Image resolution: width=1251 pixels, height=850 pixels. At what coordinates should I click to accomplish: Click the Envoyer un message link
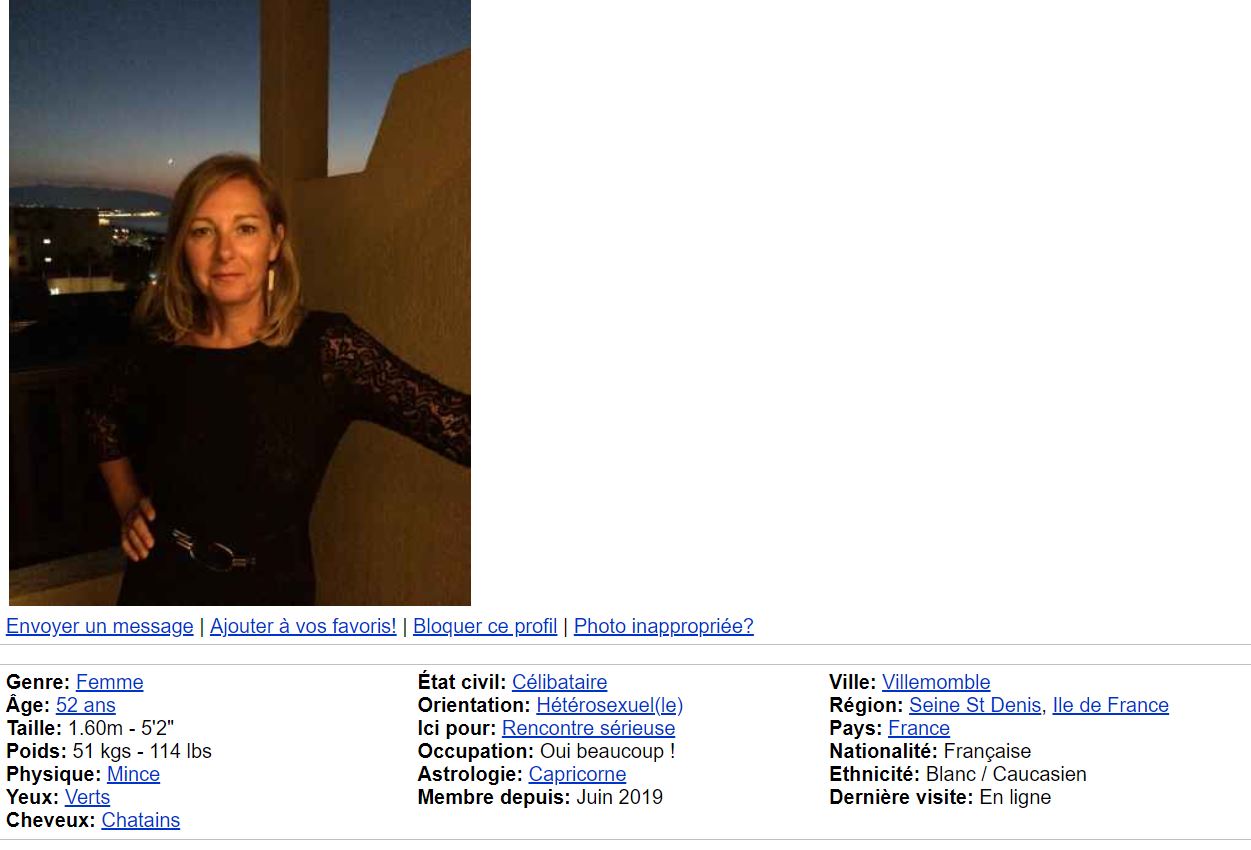(100, 626)
